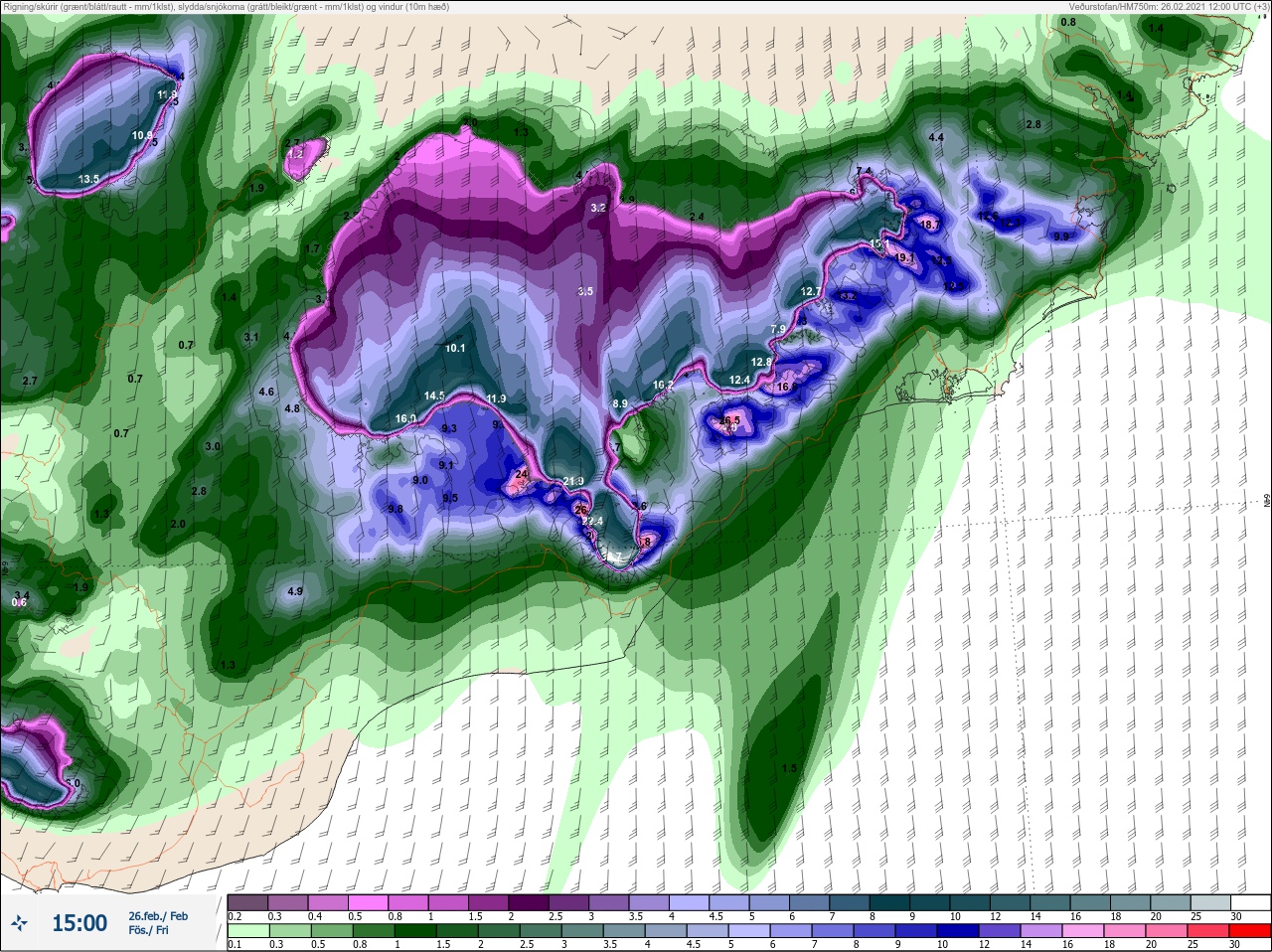
Task: Click the Veðurstofan logo icon beside 15:00
Action: pyautogui.click(x=19, y=923)
